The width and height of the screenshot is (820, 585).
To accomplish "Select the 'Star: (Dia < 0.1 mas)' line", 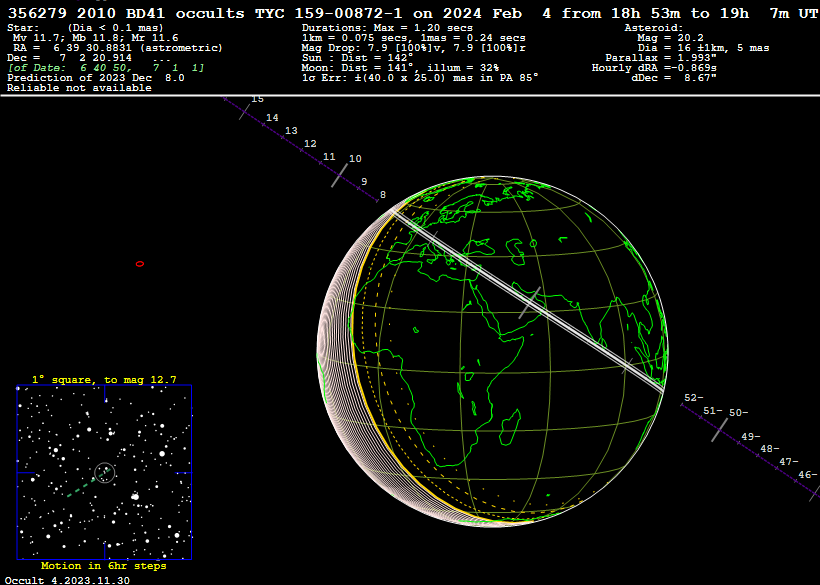I will tap(85, 28).
